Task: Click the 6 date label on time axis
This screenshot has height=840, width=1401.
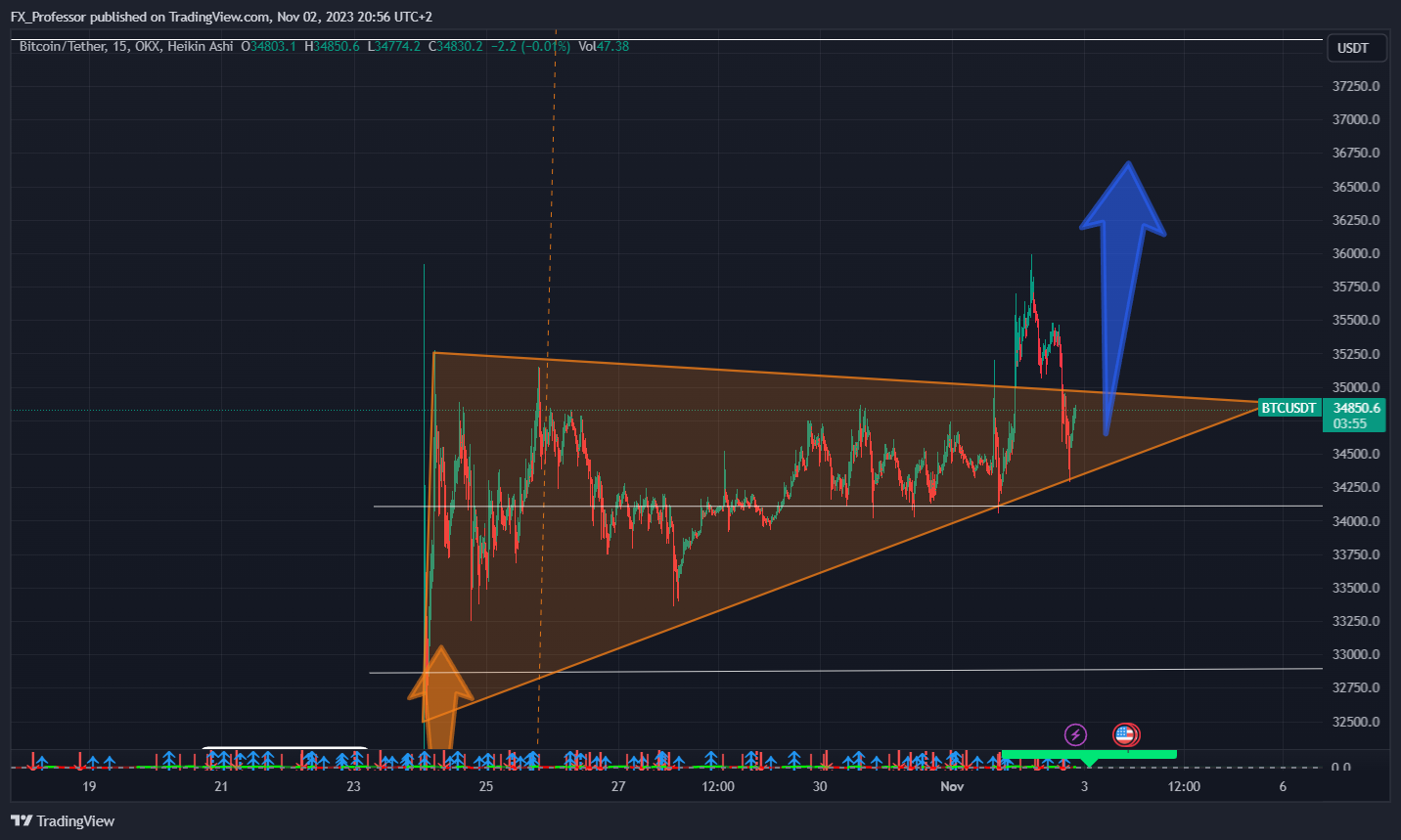Action: click(1283, 786)
